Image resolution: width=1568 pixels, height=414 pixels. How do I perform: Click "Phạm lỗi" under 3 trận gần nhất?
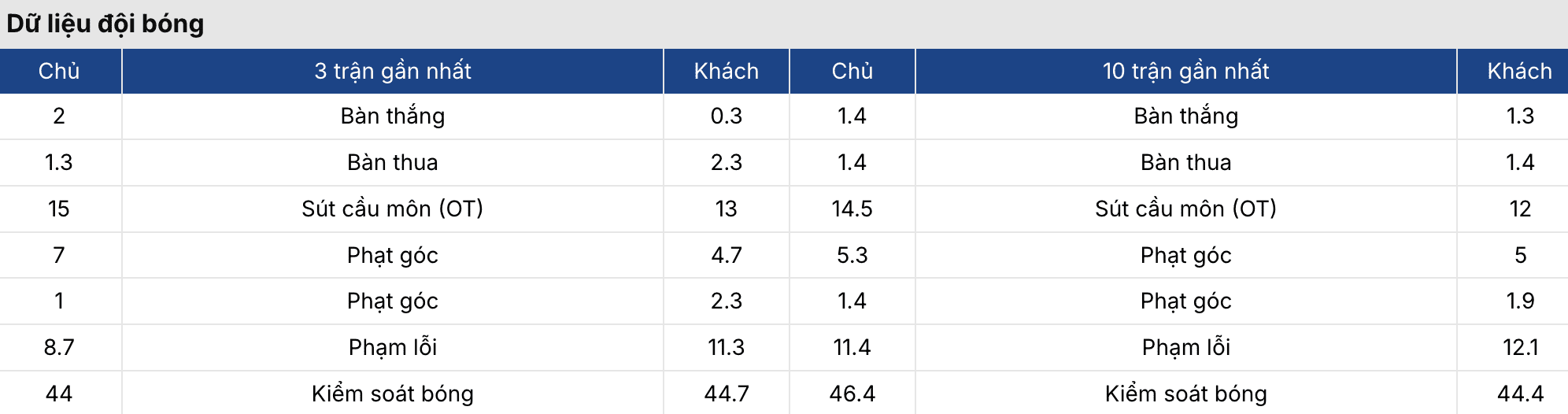pos(393,347)
